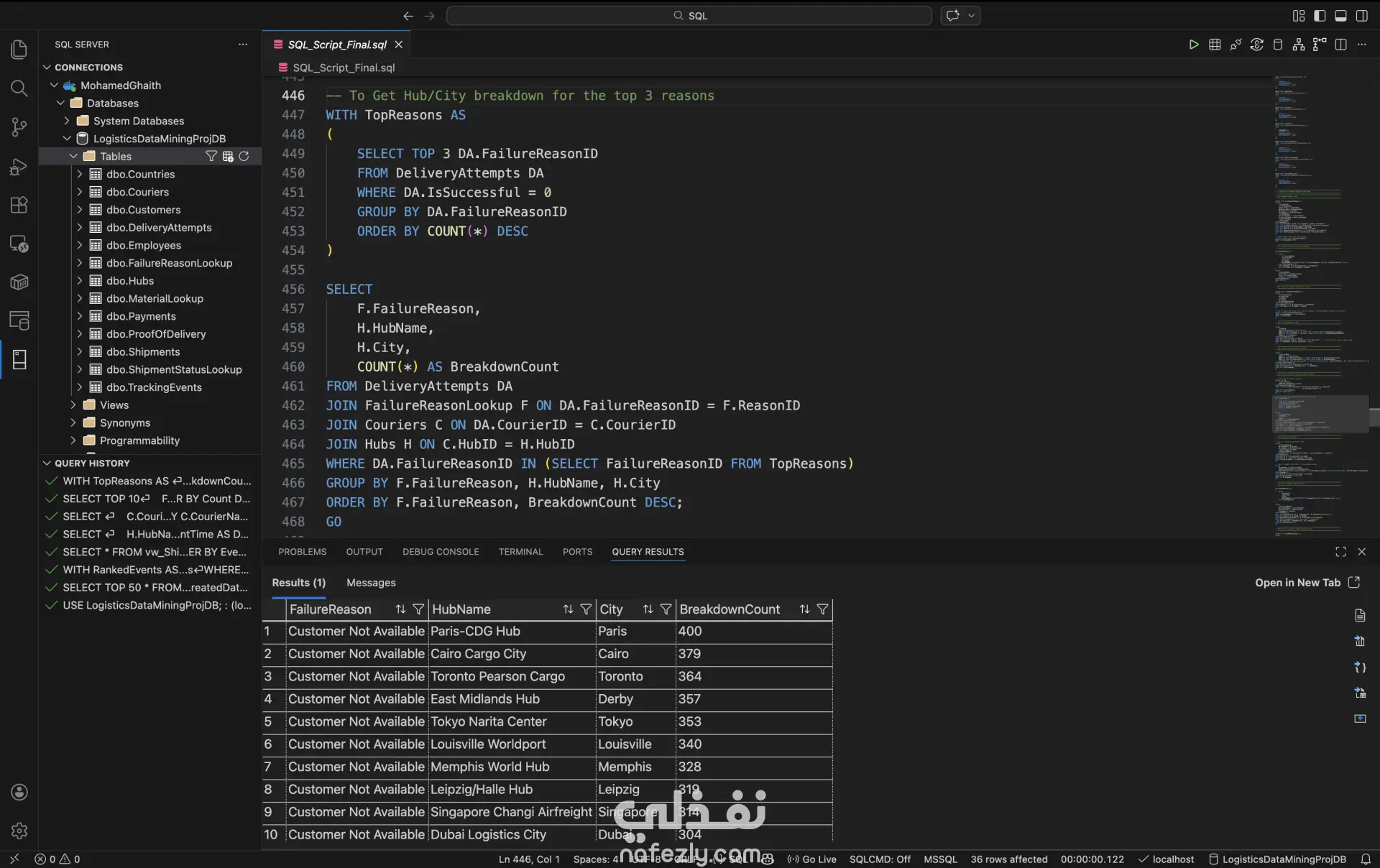Expand the System Databases folder
The image size is (1380, 868).
(66, 121)
